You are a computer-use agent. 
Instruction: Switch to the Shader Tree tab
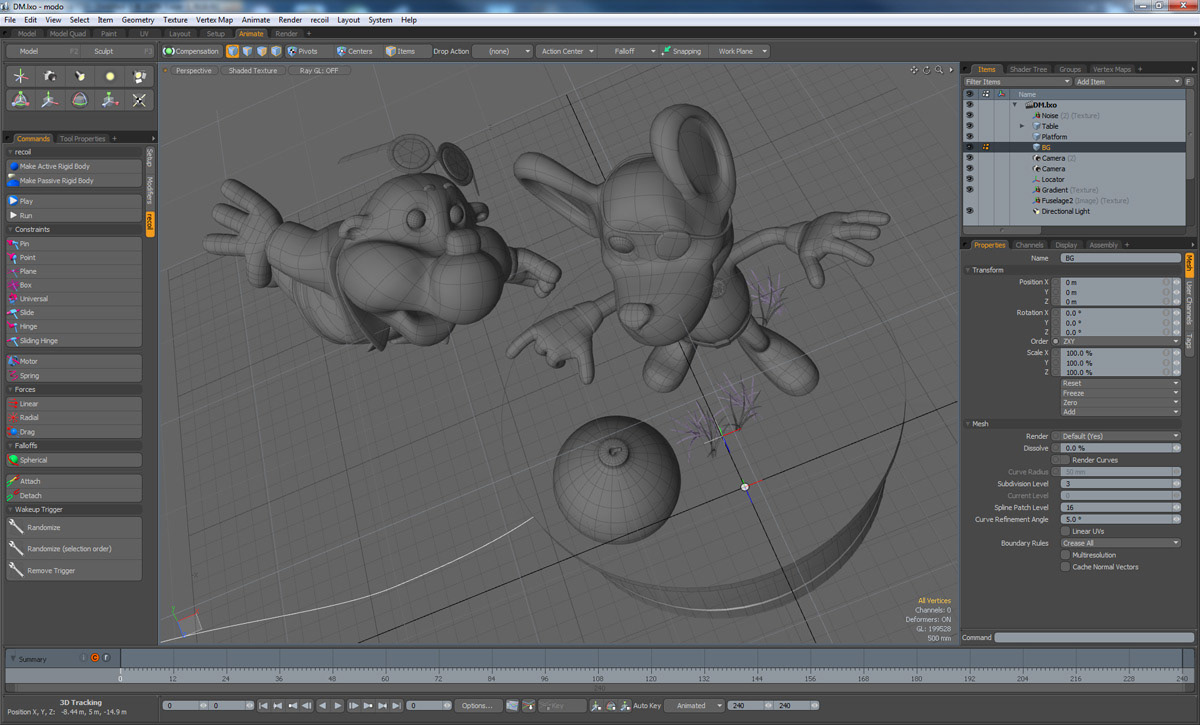pos(1028,69)
